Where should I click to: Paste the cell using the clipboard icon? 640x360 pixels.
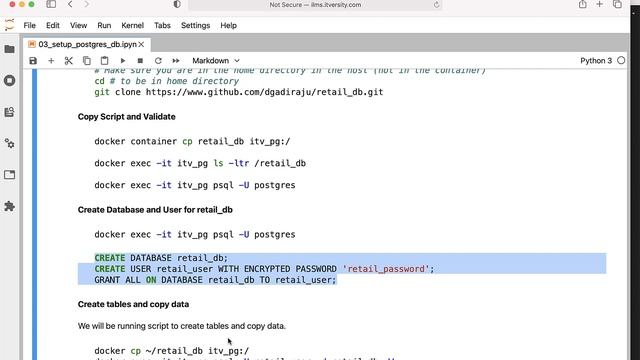point(104,61)
